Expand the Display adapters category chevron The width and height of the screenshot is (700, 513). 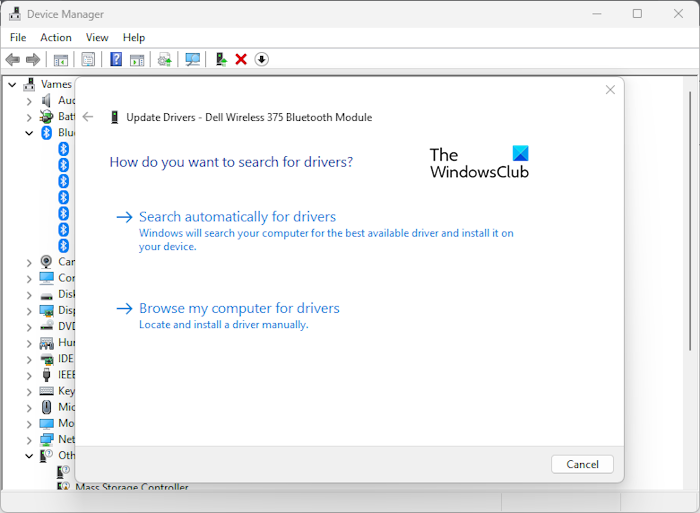pyautogui.click(x=29, y=311)
